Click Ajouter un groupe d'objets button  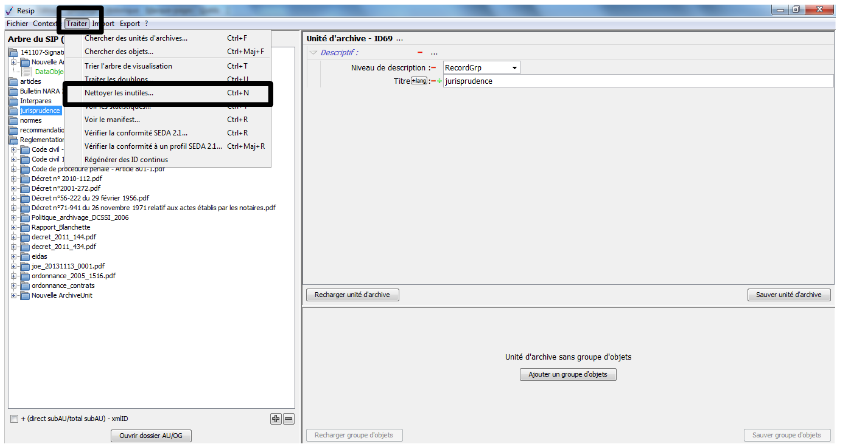coord(568,374)
